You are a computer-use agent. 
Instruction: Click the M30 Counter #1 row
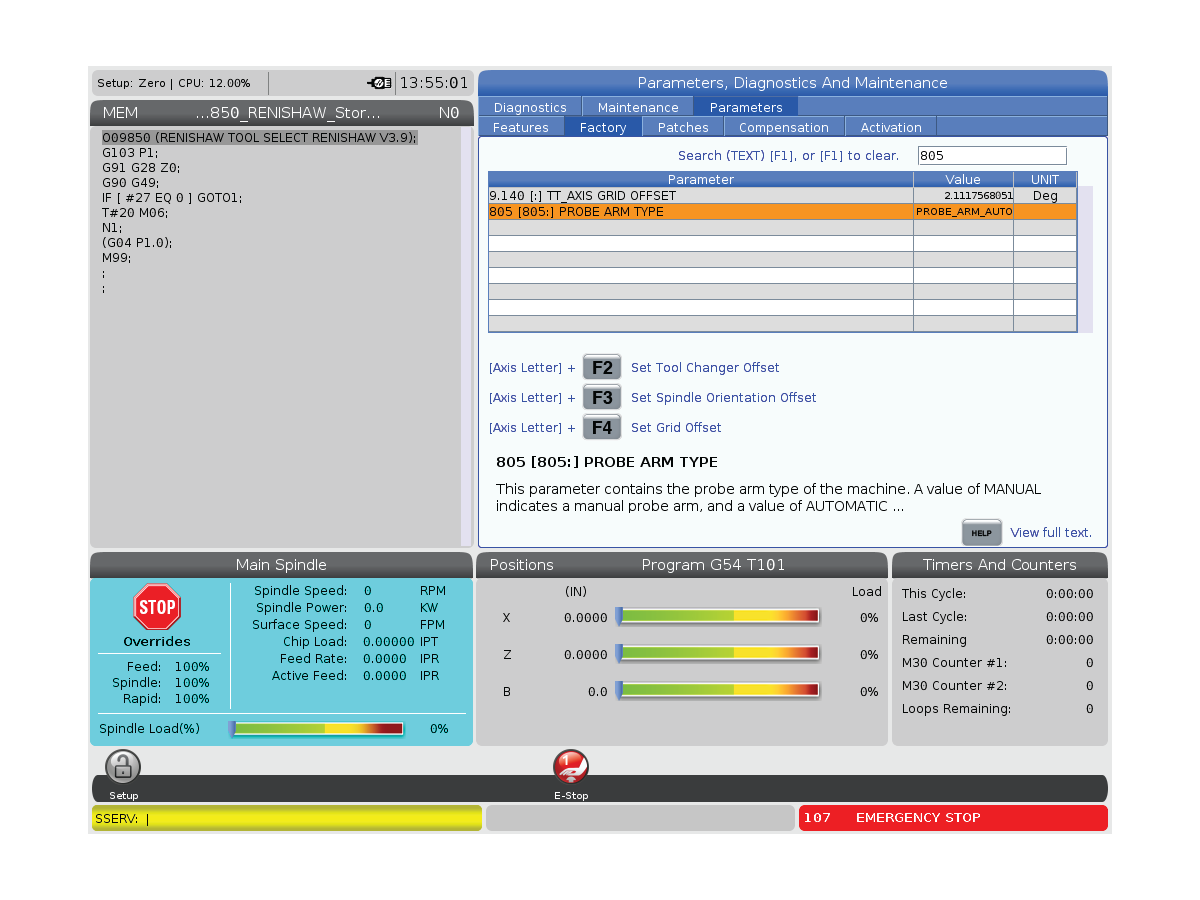(998, 663)
